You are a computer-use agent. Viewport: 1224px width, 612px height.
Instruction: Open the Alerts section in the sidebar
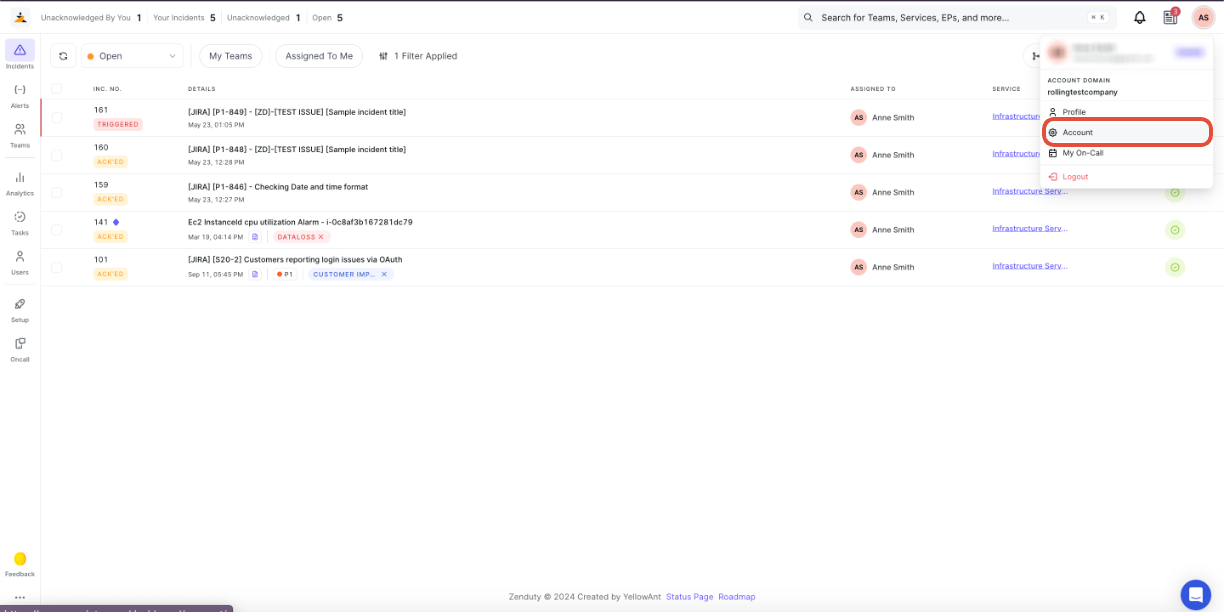(20, 95)
